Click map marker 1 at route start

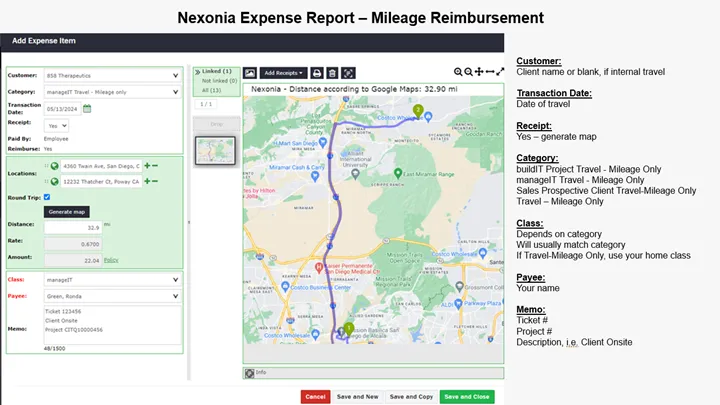click(349, 329)
